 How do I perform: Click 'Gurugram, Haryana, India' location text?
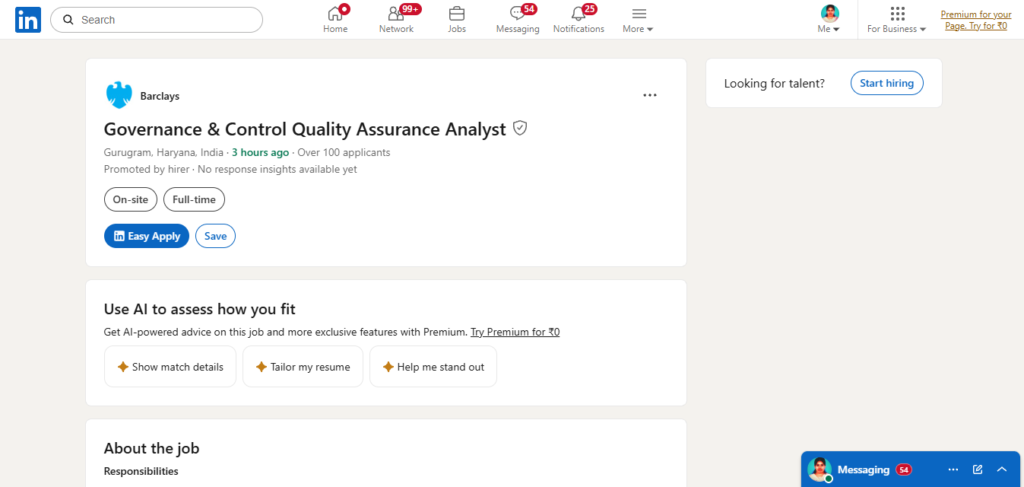(163, 153)
